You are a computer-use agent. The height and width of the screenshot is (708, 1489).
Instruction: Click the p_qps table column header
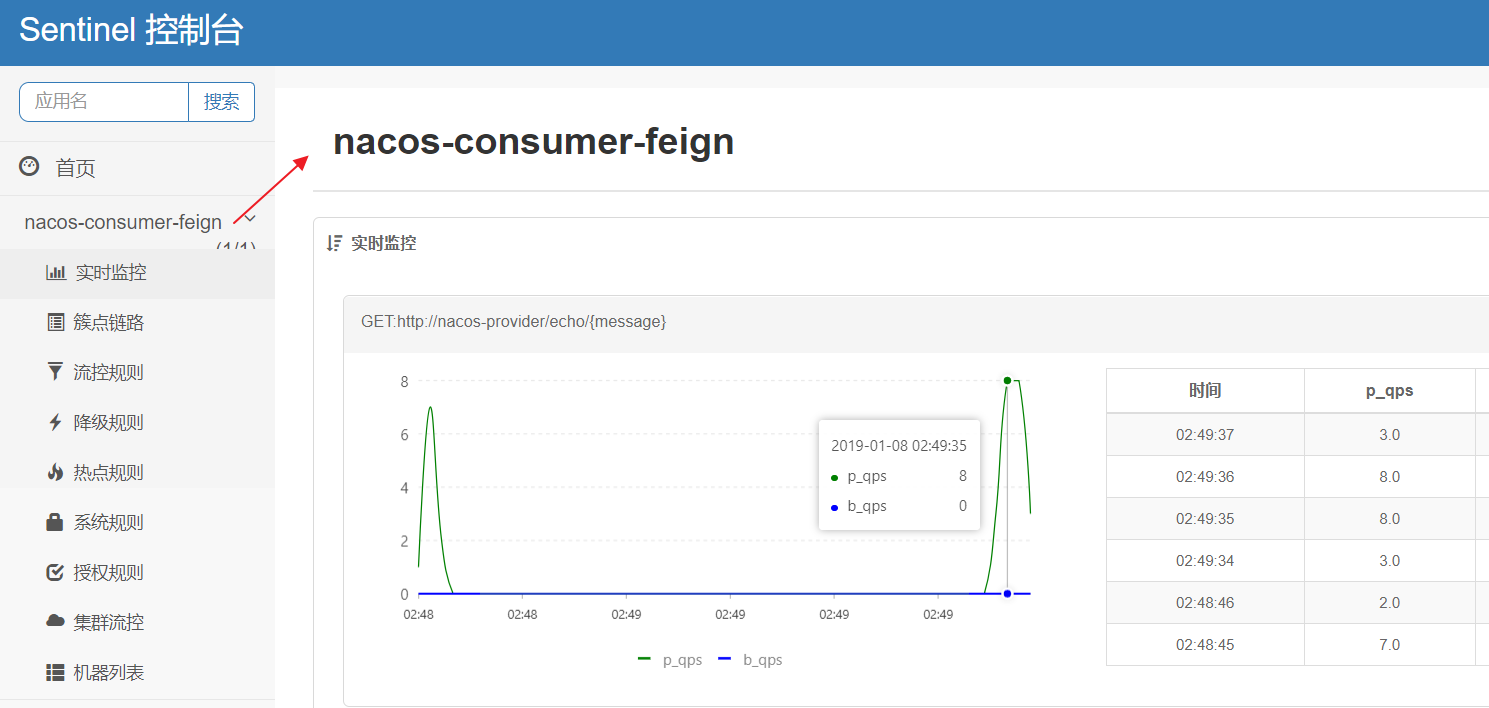tap(1390, 390)
